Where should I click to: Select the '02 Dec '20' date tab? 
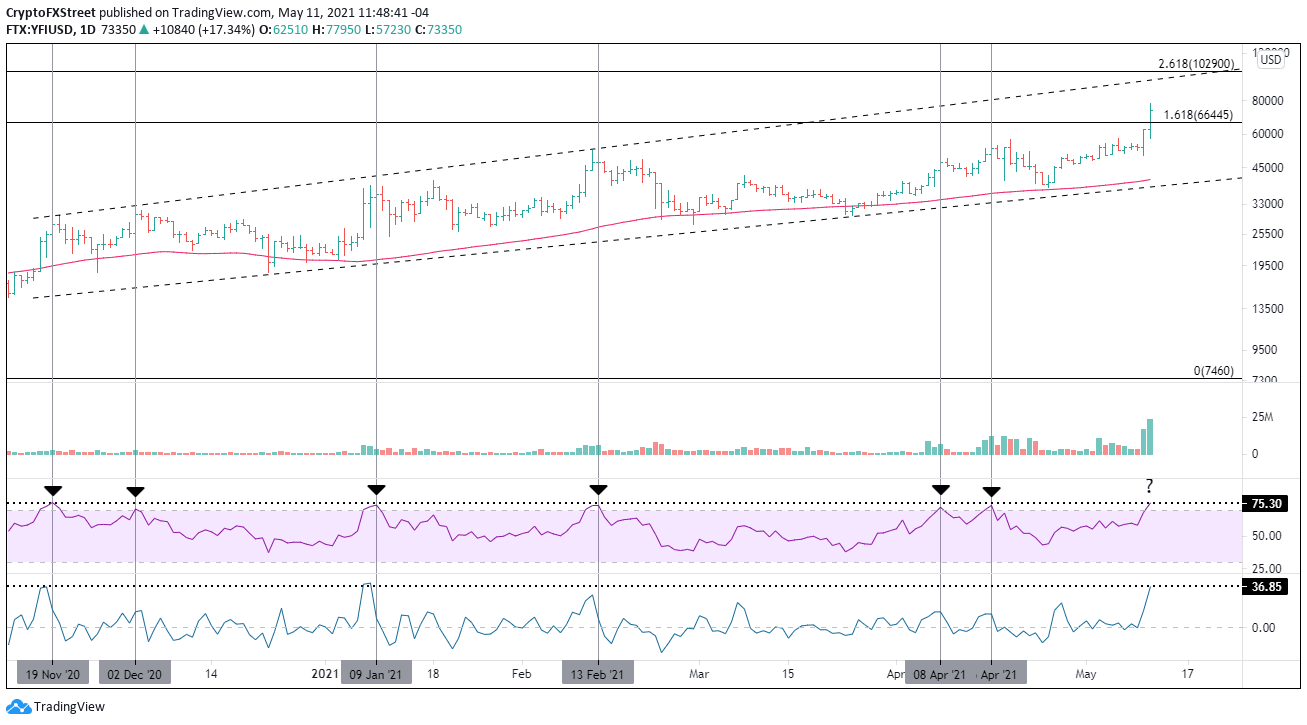pyautogui.click(x=134, y=673)
